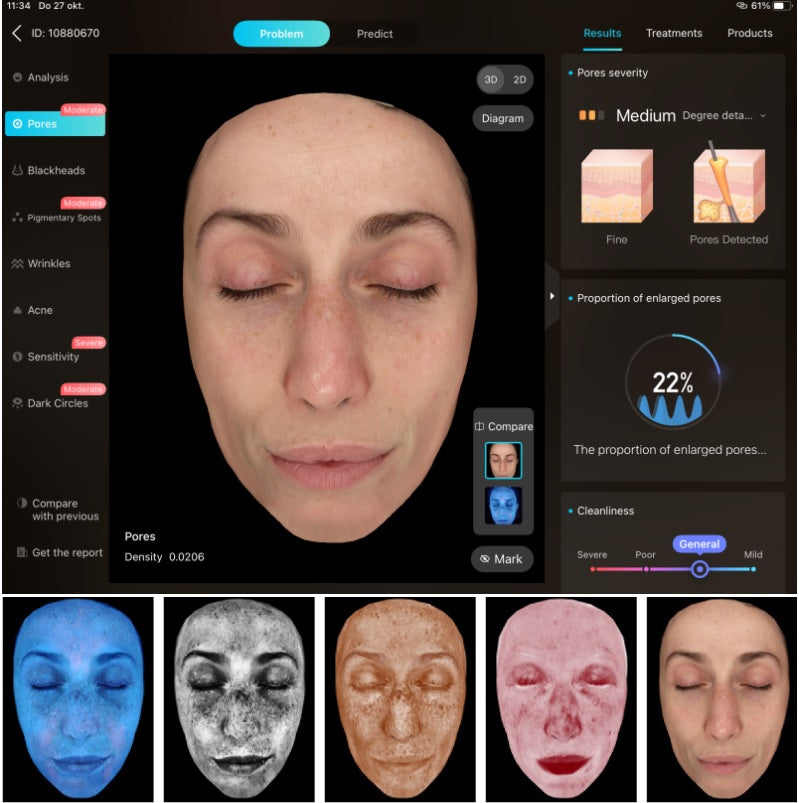Screen dimensions: 799x803
Task: Select the Wrinkles icon in sidebar
Action: pyautogui.click(x=17, y=263)
